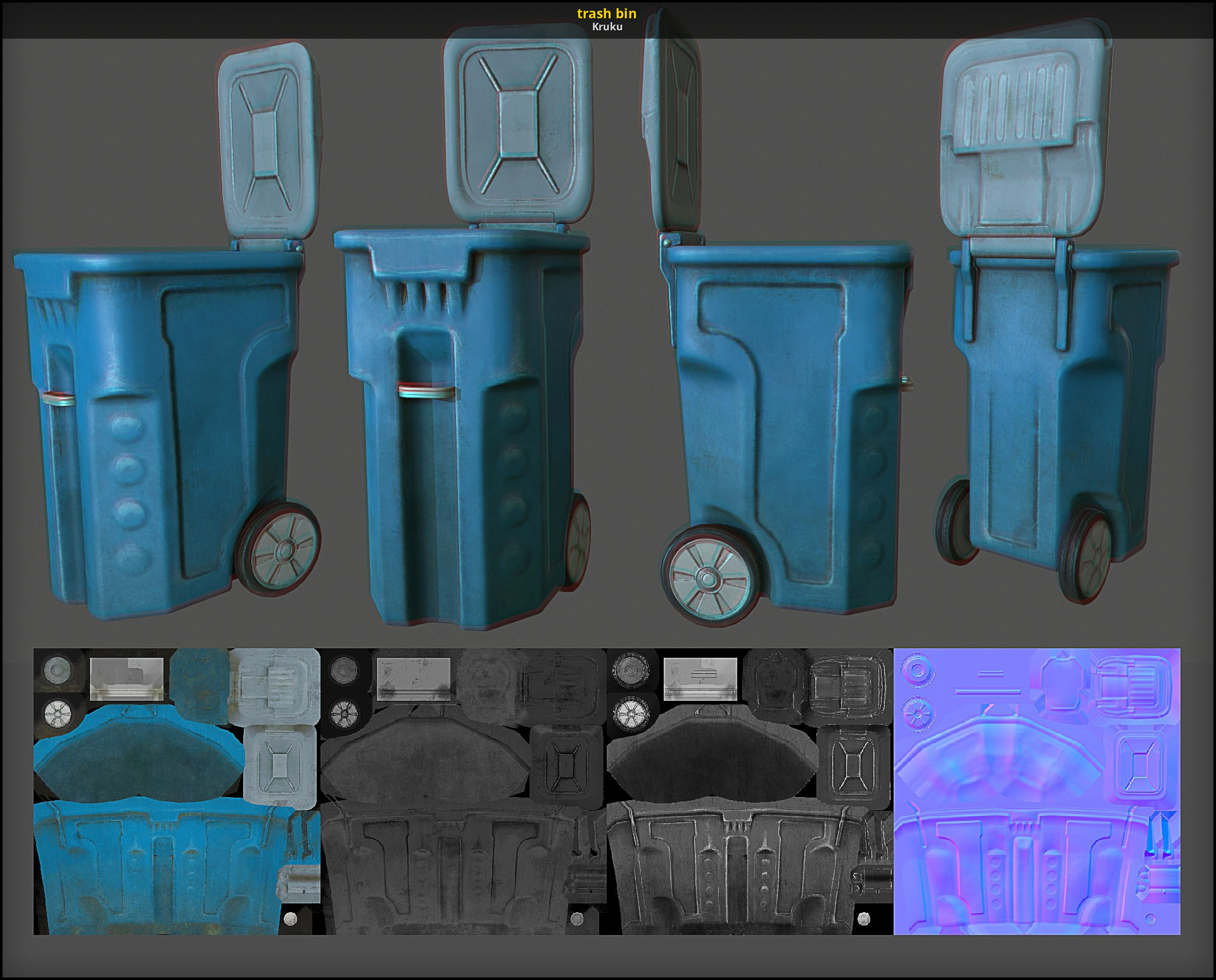Click the dark header bar at the top
The image size is (1216, 980).
253,19
